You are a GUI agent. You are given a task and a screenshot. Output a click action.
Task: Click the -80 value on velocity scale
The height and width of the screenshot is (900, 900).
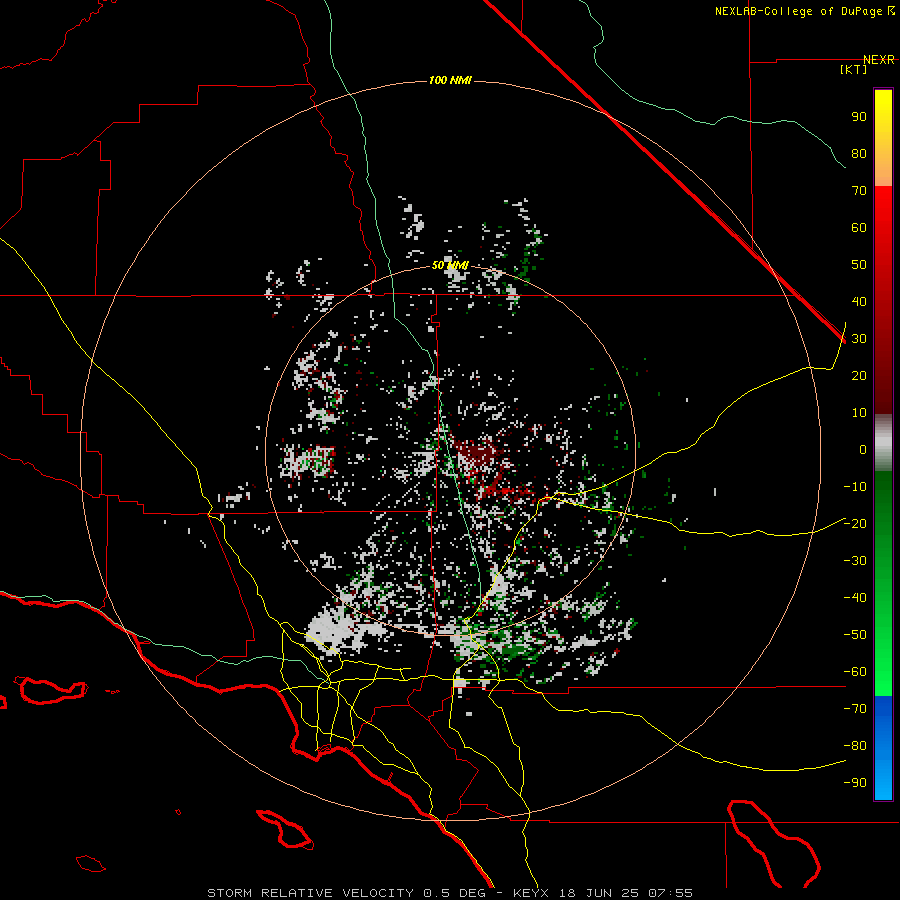[x=855, y=746]
